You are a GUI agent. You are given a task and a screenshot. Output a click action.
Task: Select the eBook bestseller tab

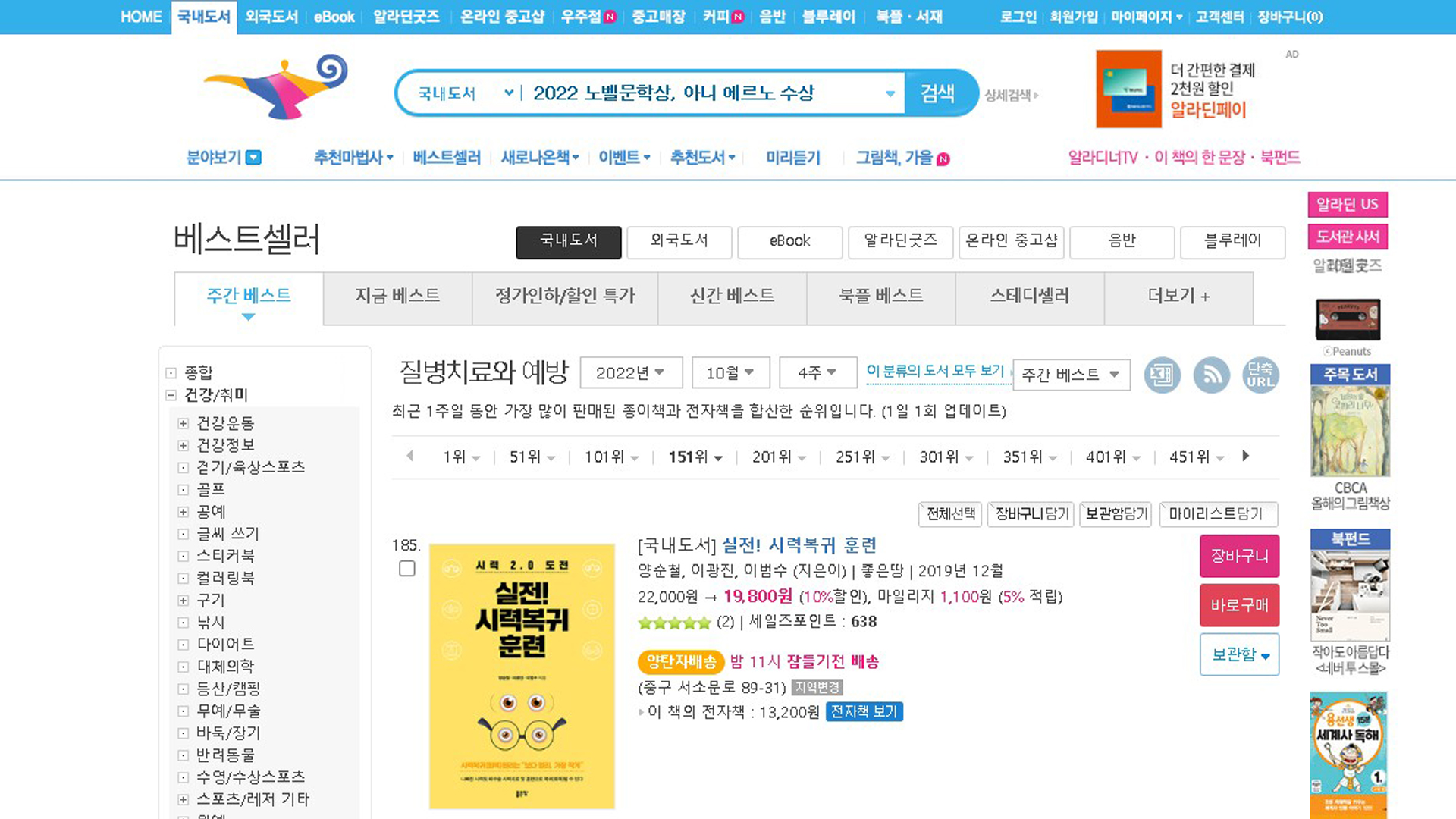point(789,241)
